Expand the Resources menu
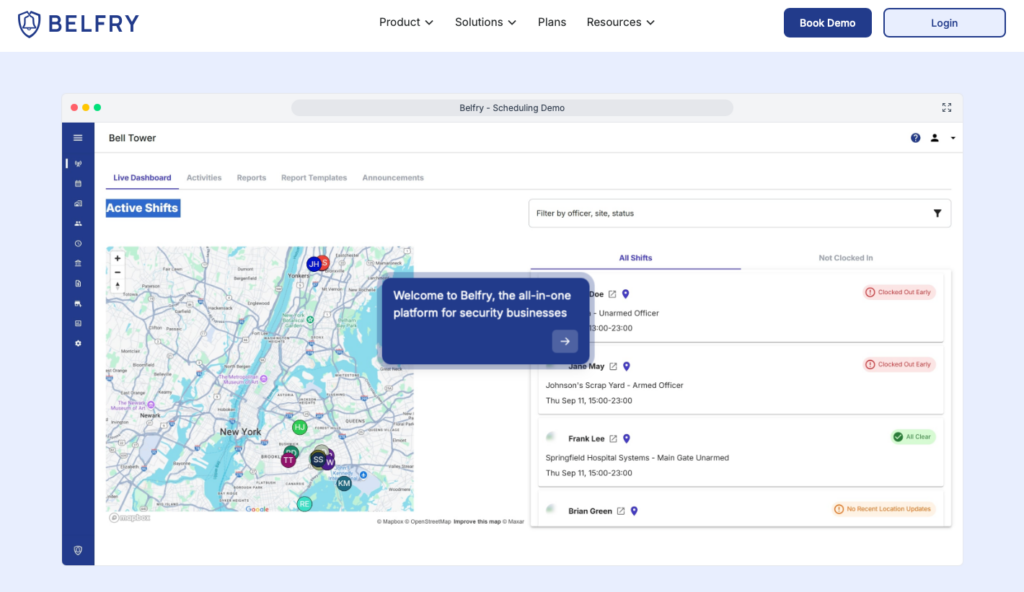 (620, 22)
